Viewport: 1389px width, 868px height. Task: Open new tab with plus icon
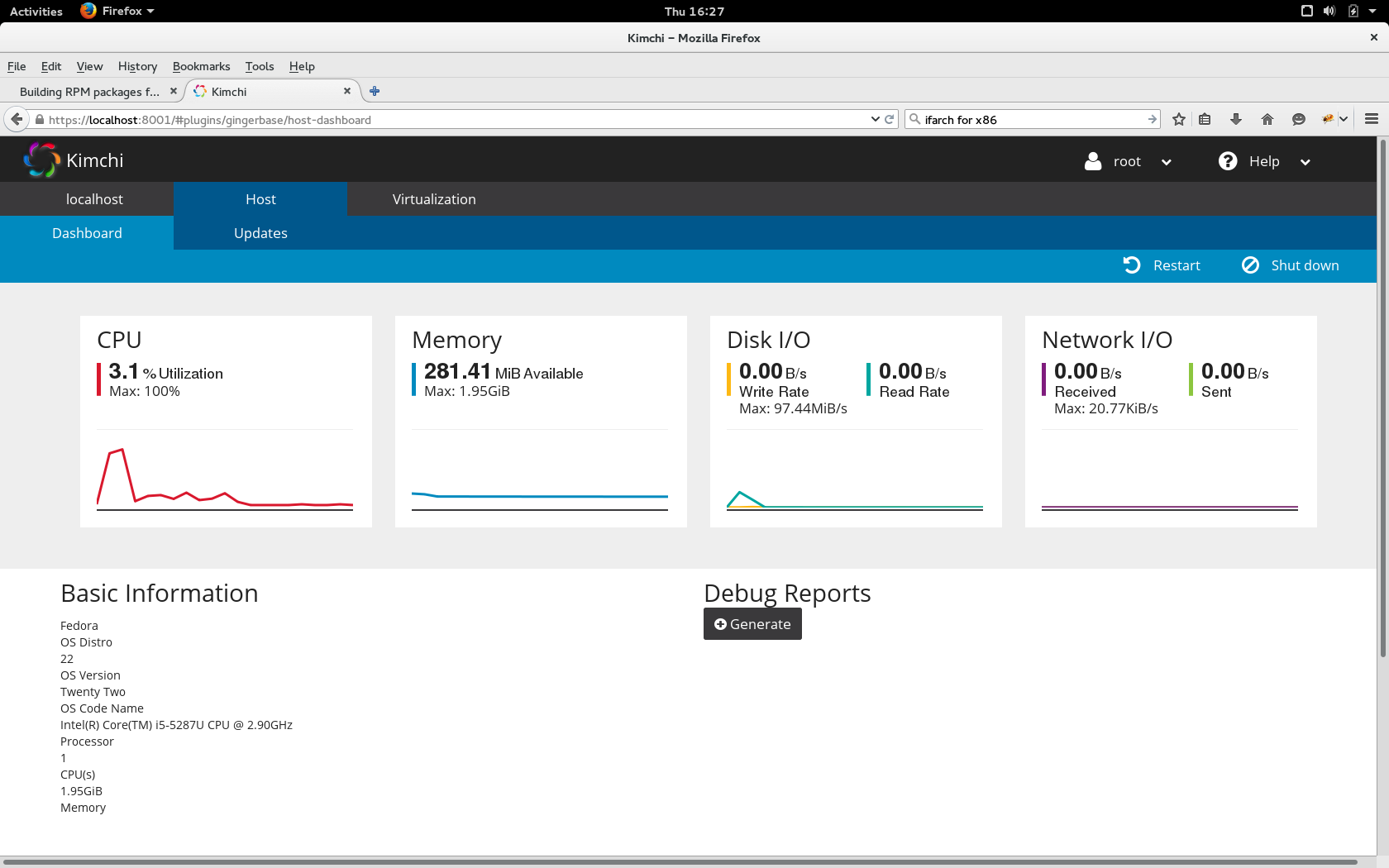click(x=375, y=91)
